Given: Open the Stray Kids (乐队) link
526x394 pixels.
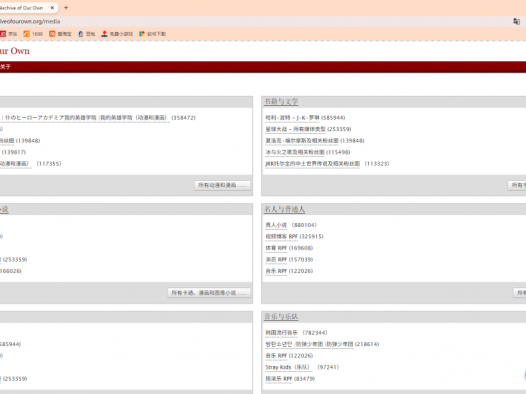Looking at the screenshot, I should coord(288,367).
